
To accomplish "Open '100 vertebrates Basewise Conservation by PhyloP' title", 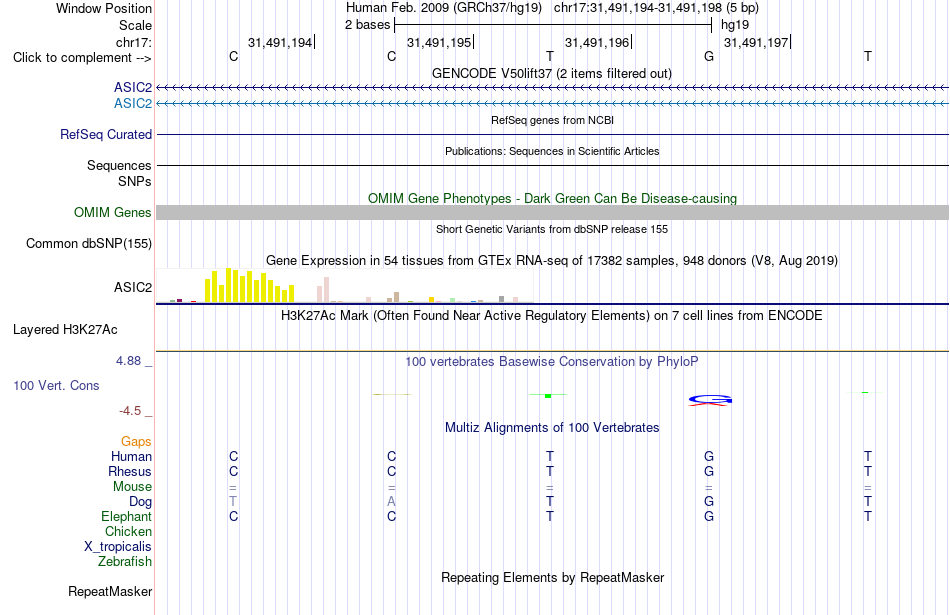I will tap(552, 362).
